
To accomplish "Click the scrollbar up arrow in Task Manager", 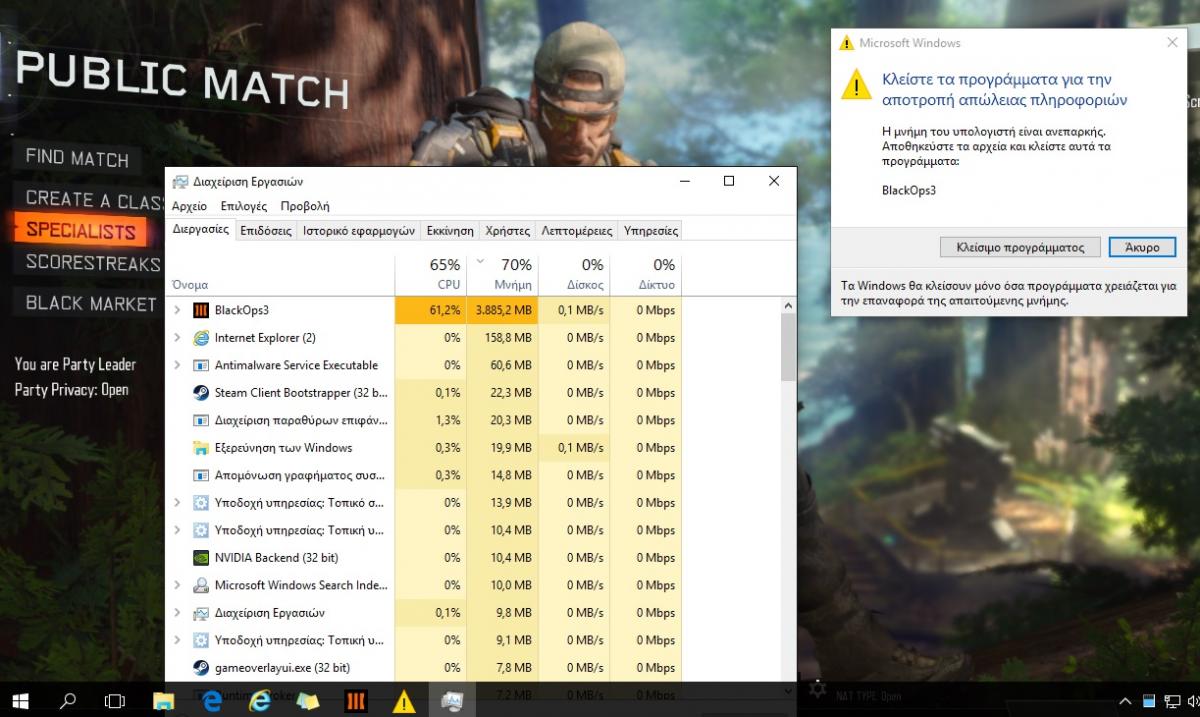I will click(x=788, y=305).
